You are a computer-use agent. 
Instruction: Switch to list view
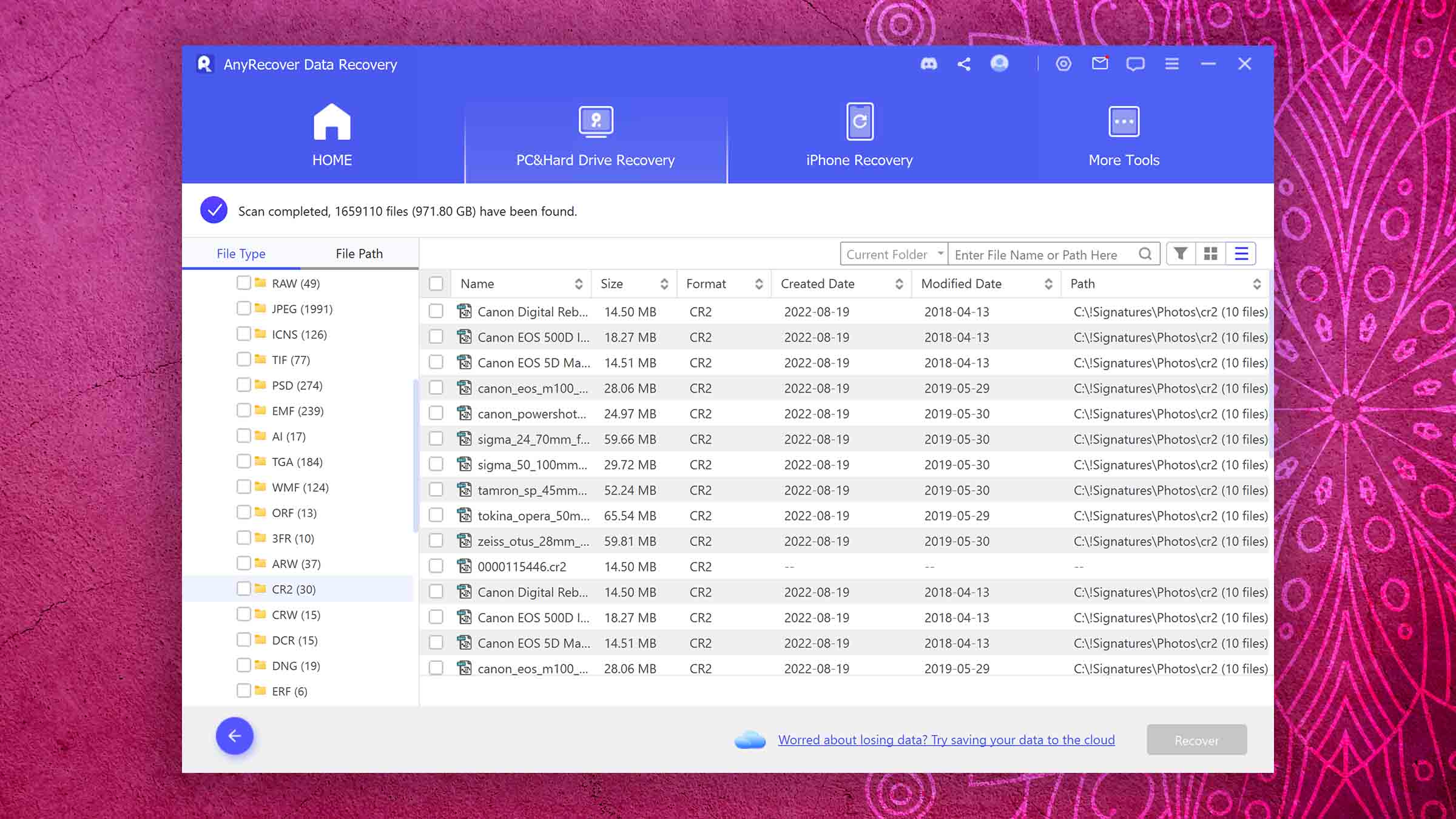tap(1241, 254)
